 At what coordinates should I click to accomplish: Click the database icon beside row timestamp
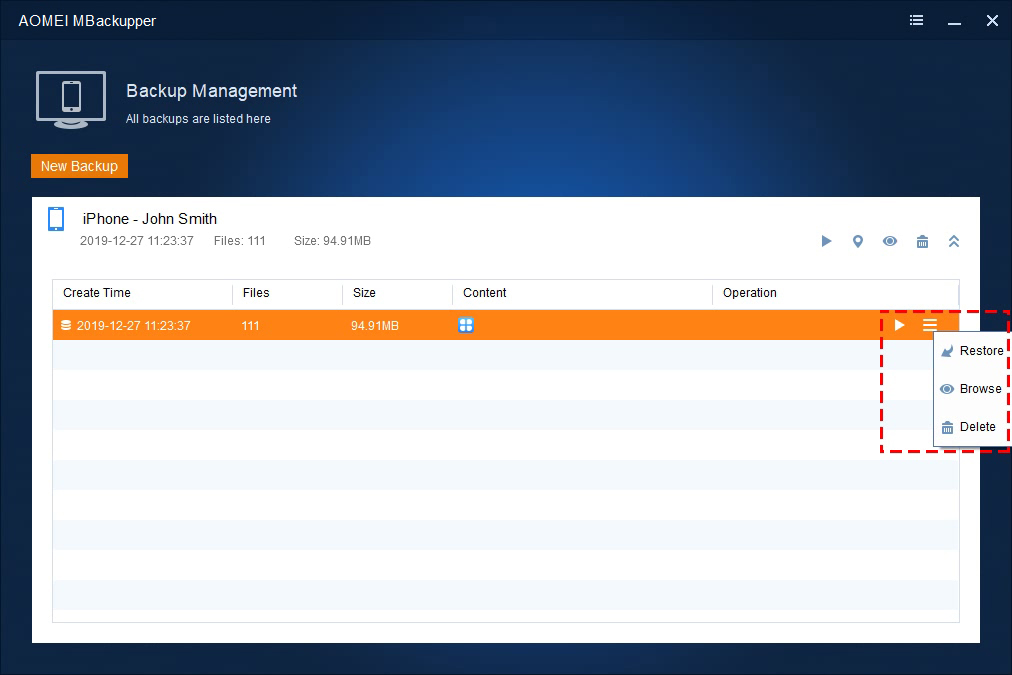click(x=66, y=325)
